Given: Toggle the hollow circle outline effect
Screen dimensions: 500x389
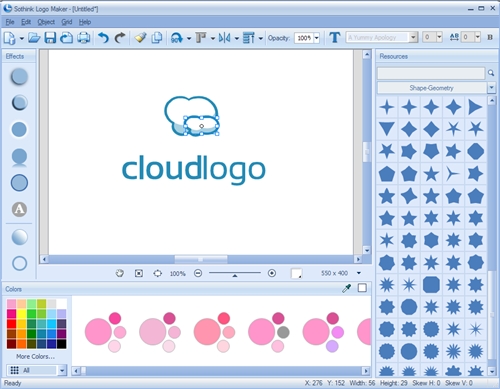Looking at the screenshot, I should tap(19, 263).
